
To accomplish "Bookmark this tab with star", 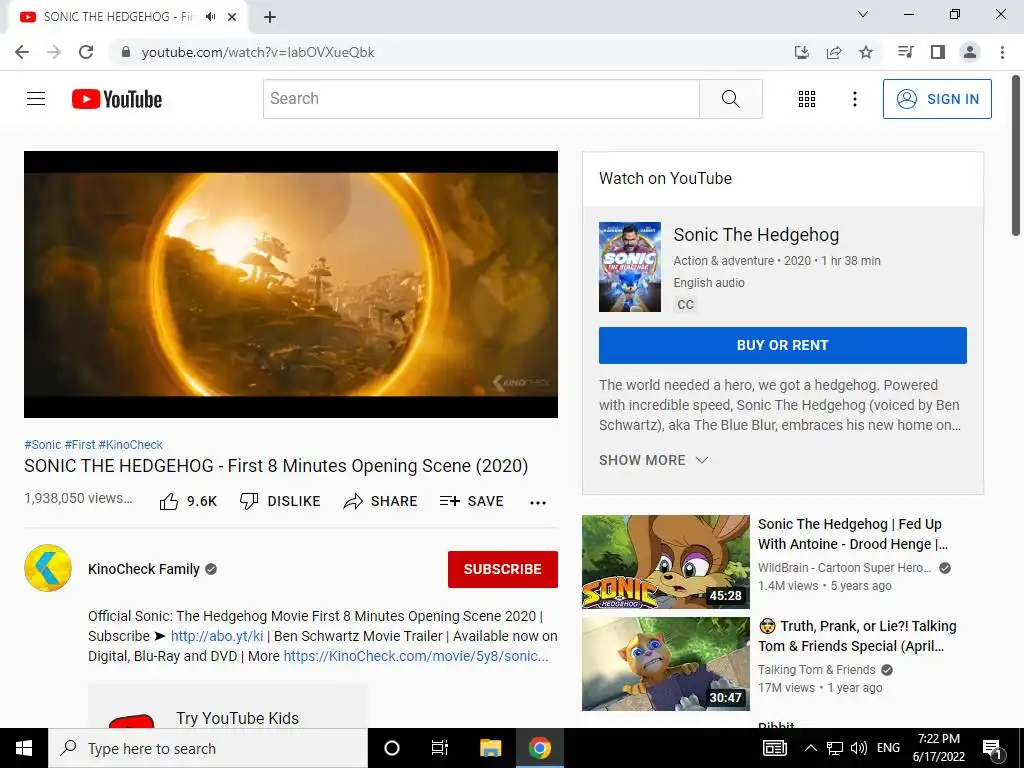I will point(866,52).
